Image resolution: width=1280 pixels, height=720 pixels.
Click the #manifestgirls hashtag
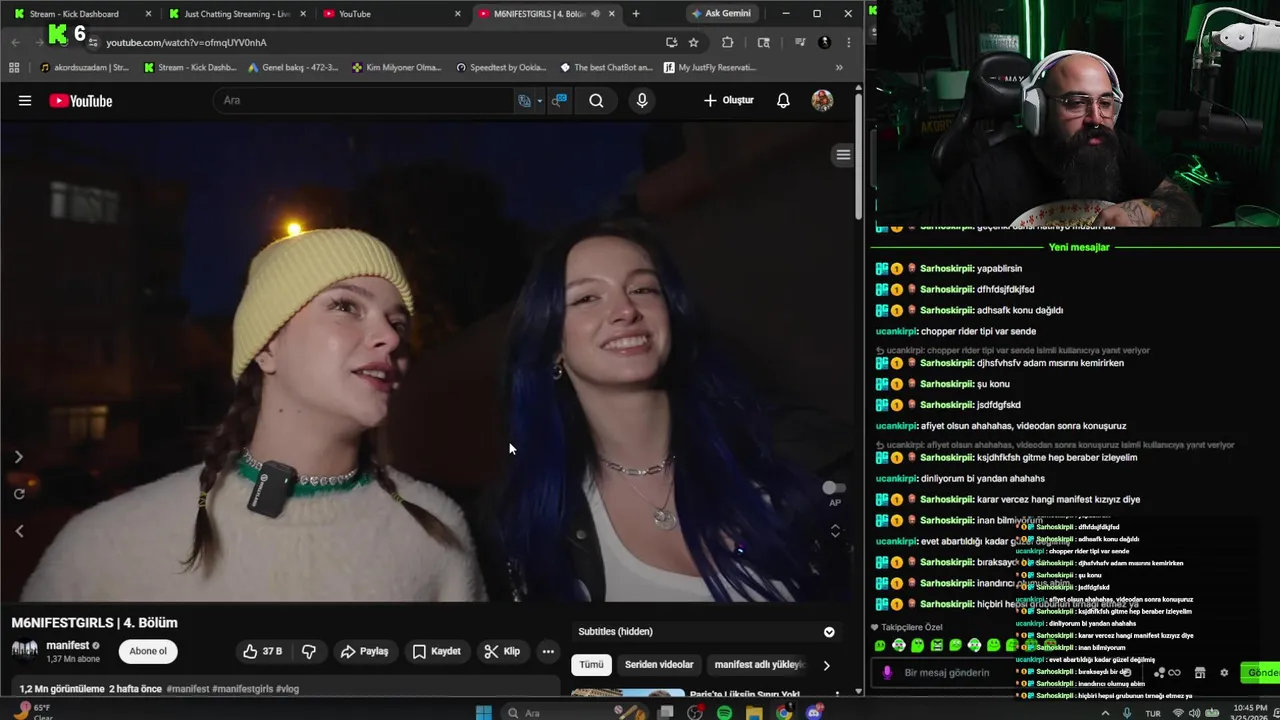[x=242, y=689]
